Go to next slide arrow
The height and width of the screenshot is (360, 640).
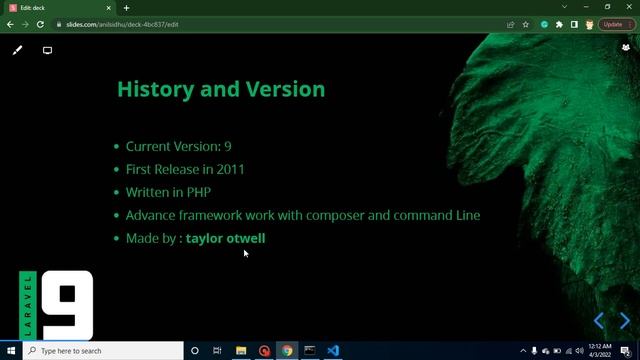(624, 321)
